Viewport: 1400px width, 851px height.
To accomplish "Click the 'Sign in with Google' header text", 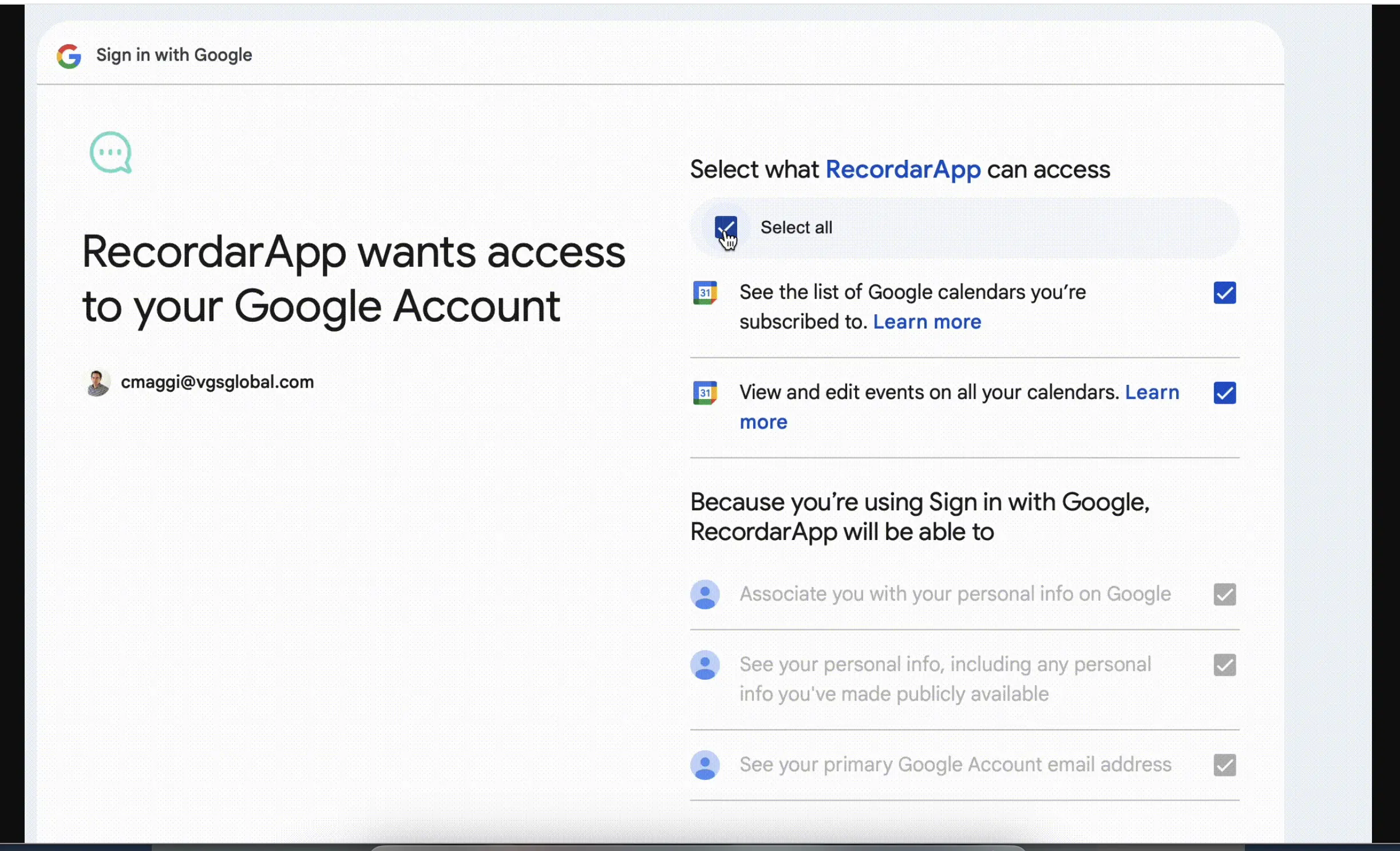I will tap(174, 55).
